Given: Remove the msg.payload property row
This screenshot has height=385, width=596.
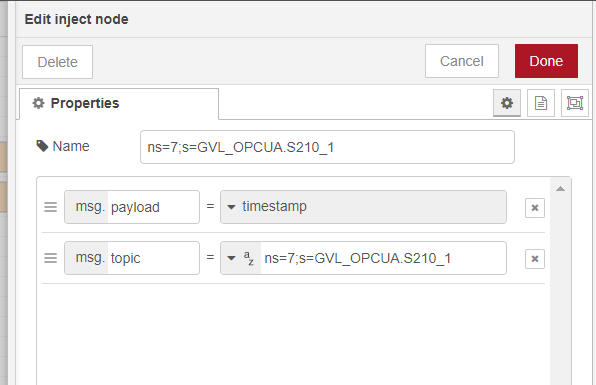Looking at the screenshot, I should (x=535, y=208).
